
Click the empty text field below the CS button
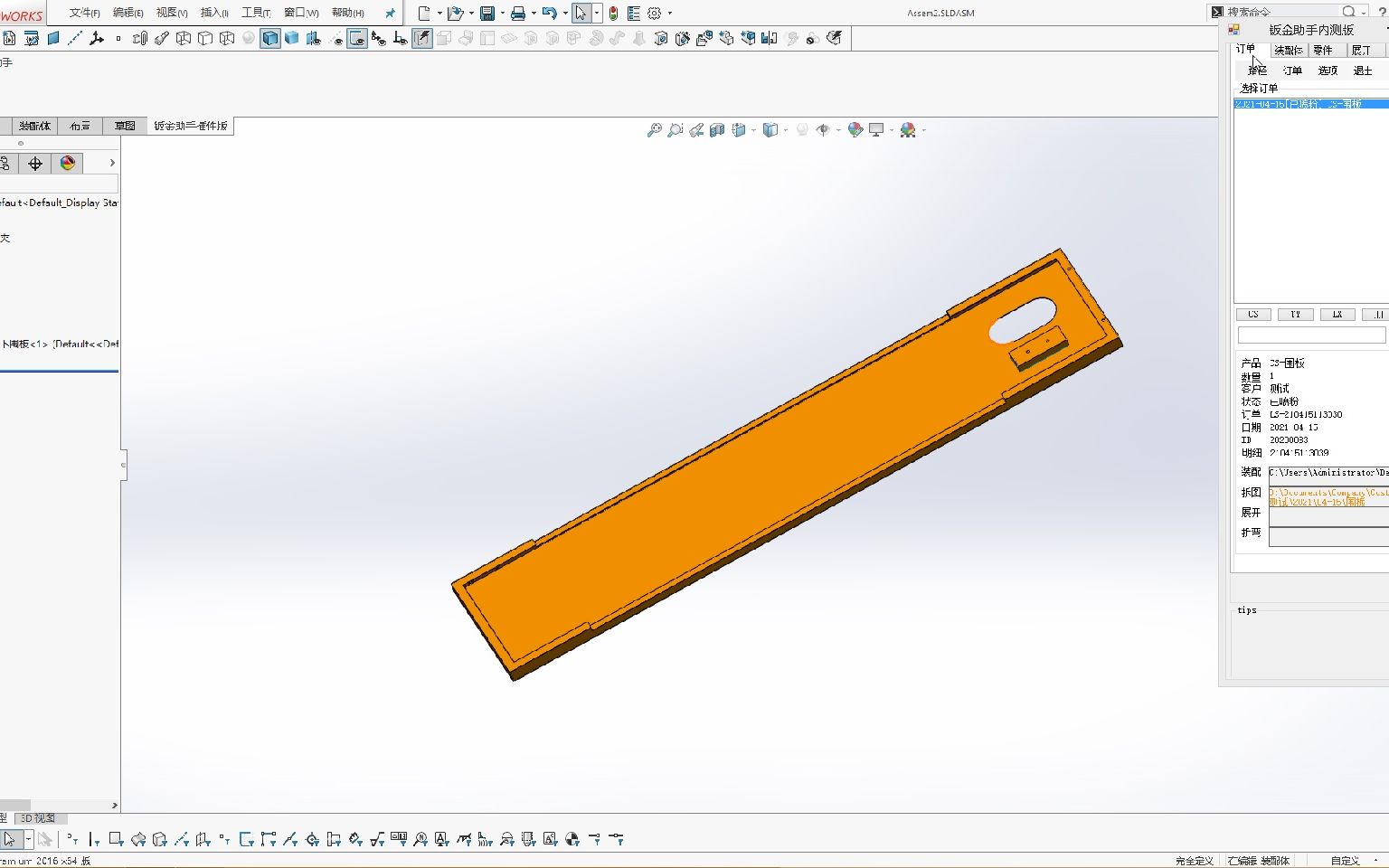coord(1311,335)
